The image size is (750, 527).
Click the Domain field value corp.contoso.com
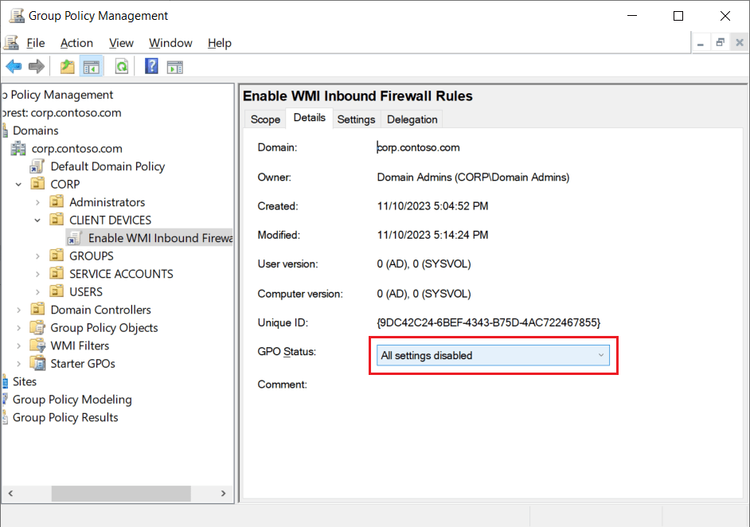coord(419,147)
